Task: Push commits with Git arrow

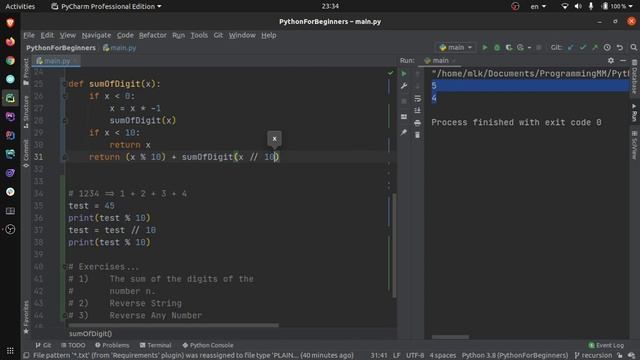Action: (x=595, y=47)
